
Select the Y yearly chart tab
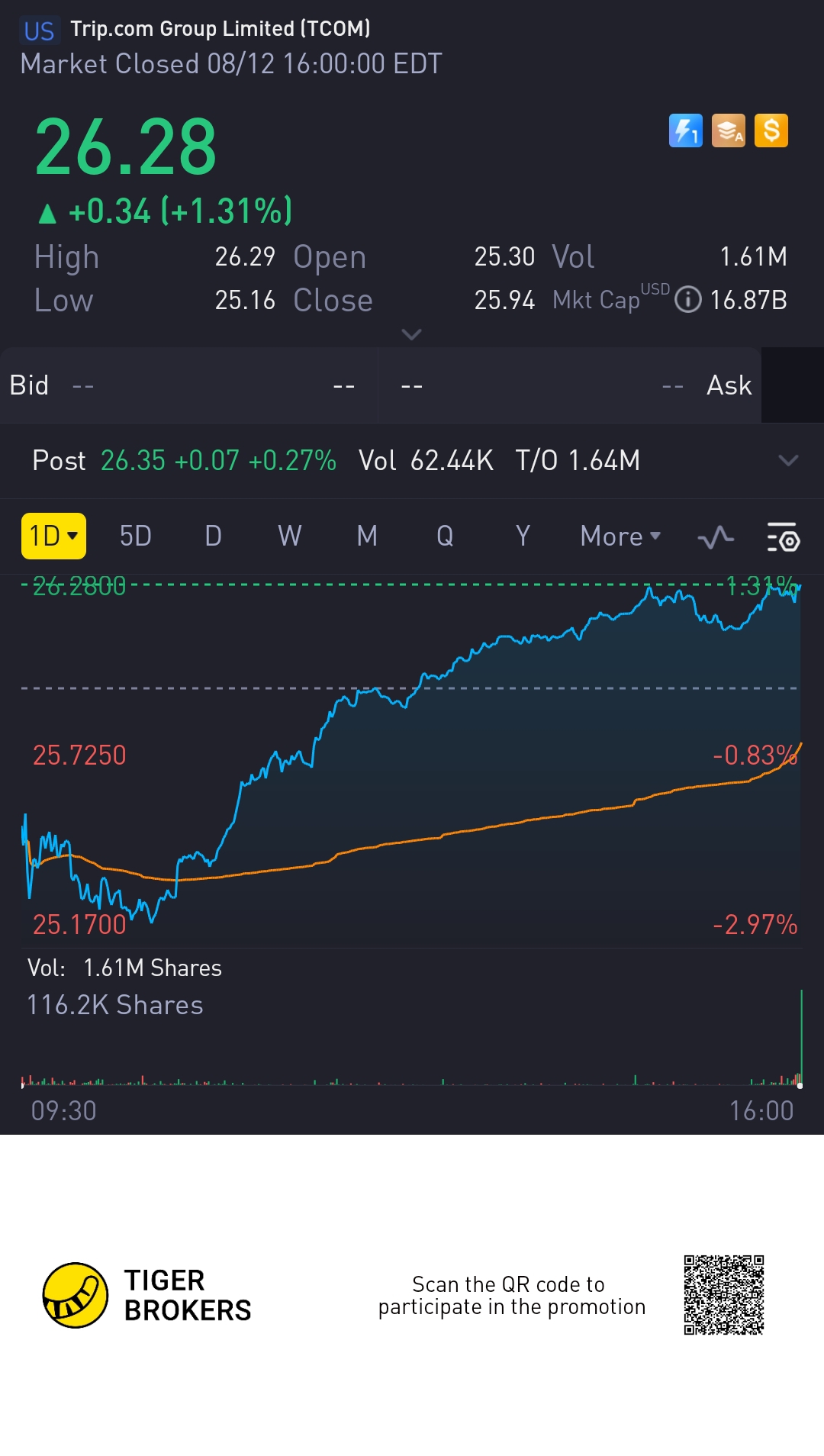[523, 536]
